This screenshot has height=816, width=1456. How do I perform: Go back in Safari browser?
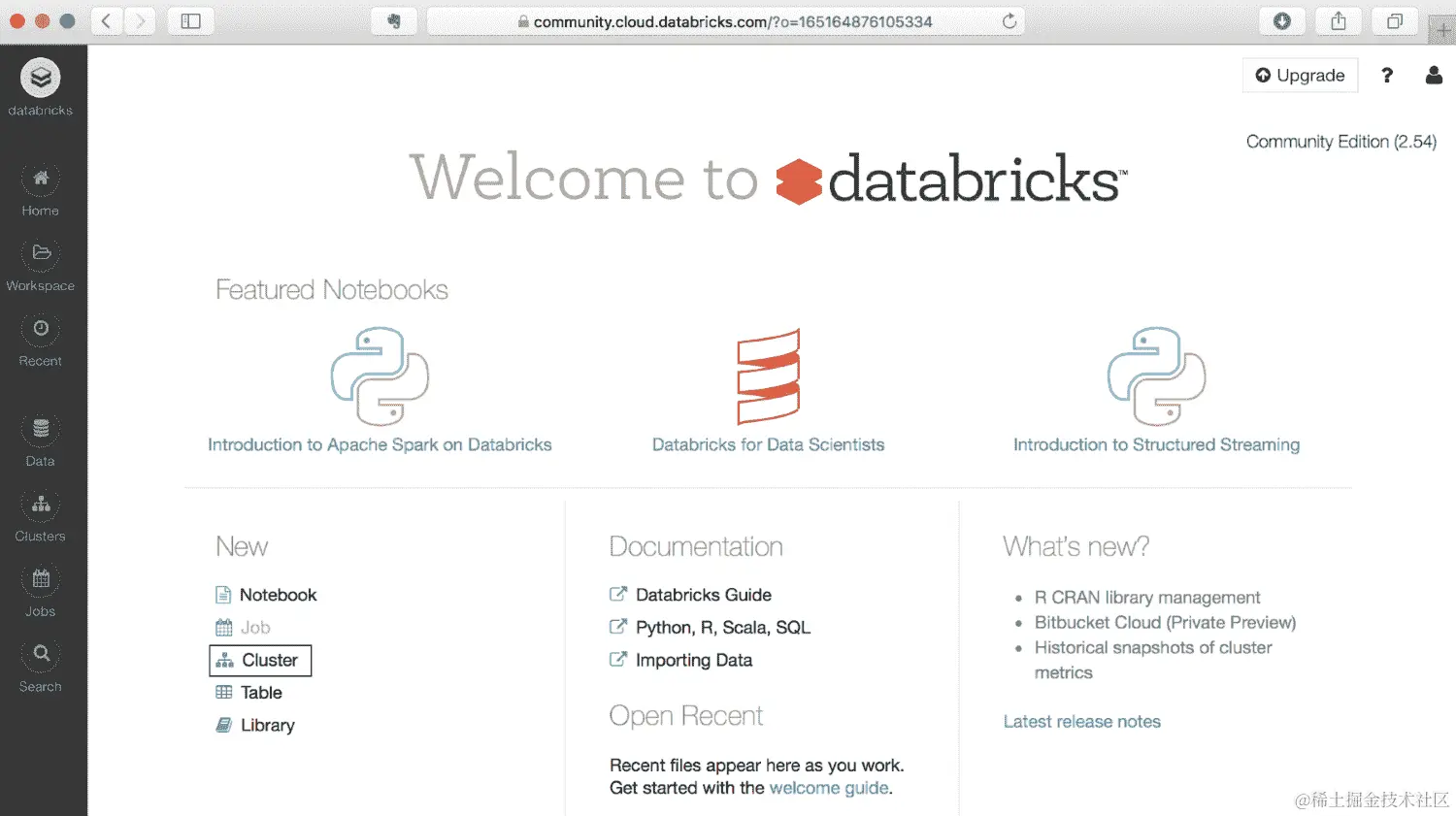pyautogui.click(x=107, y=21)
